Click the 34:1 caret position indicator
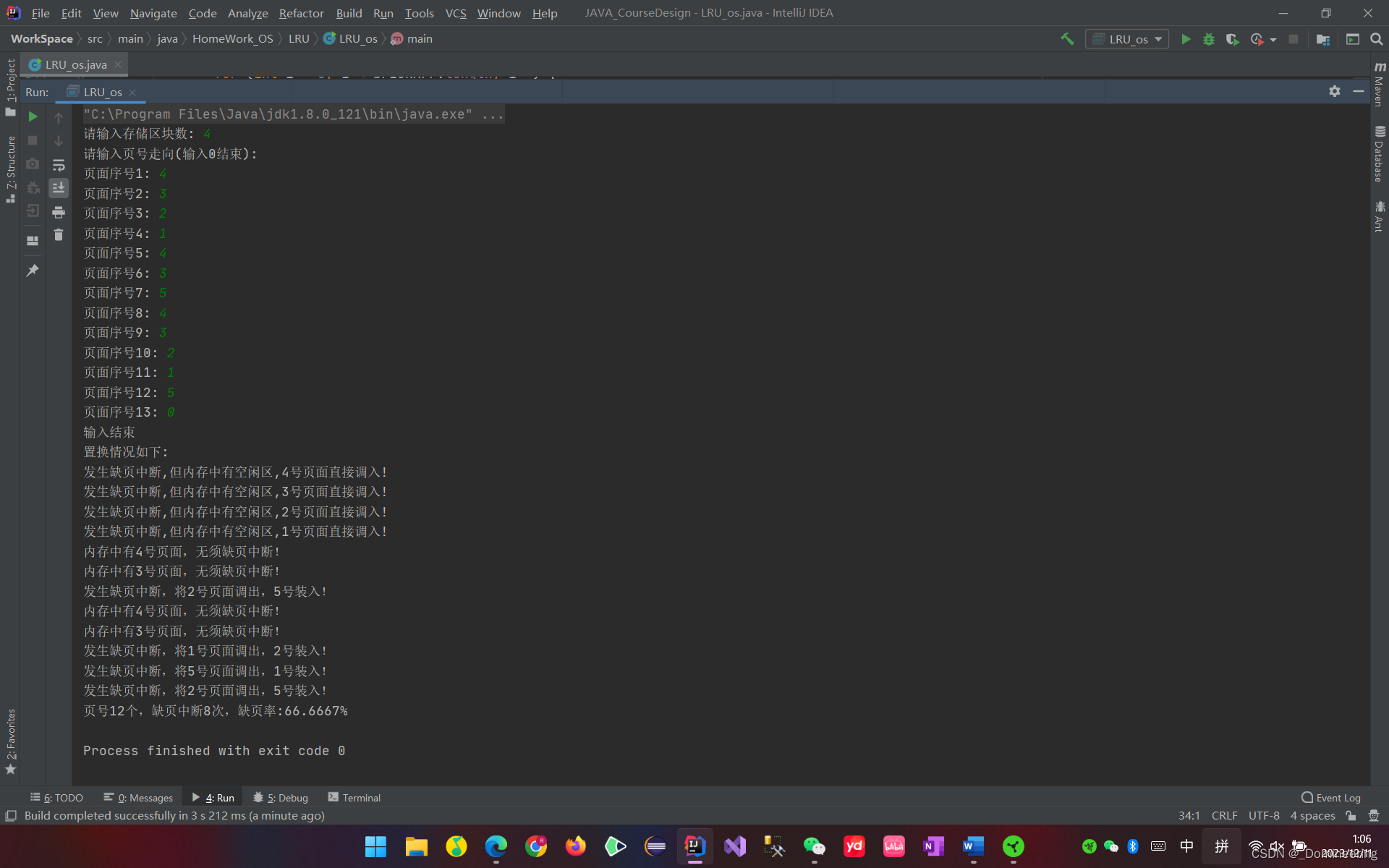The width and height of the screenshot is (1389, 868). coord(1189,815)
